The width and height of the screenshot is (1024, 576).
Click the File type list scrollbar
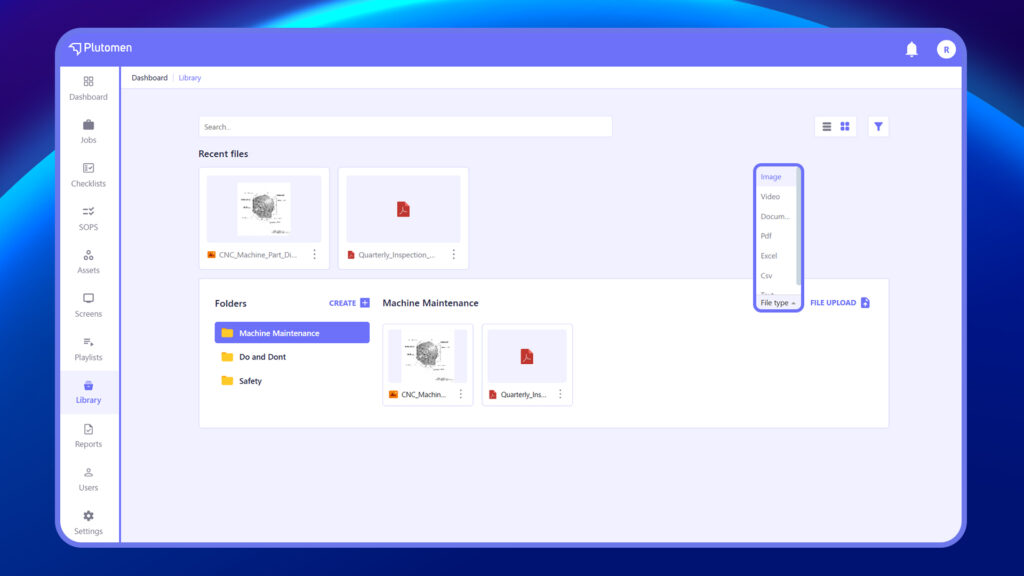pos(798,226)
